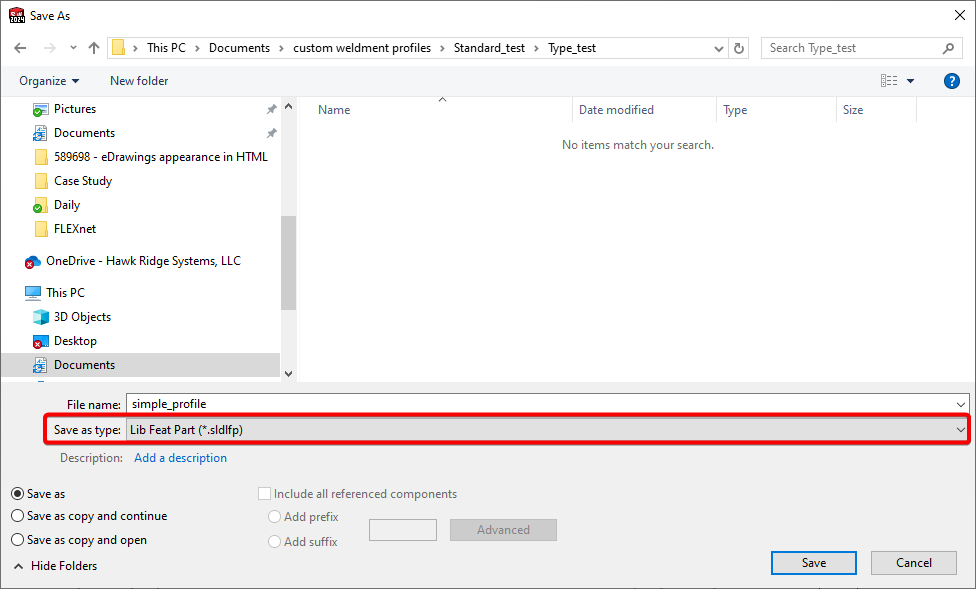
Task: Open the recent locations dropdown arrow
Action: tap(73, 48)
